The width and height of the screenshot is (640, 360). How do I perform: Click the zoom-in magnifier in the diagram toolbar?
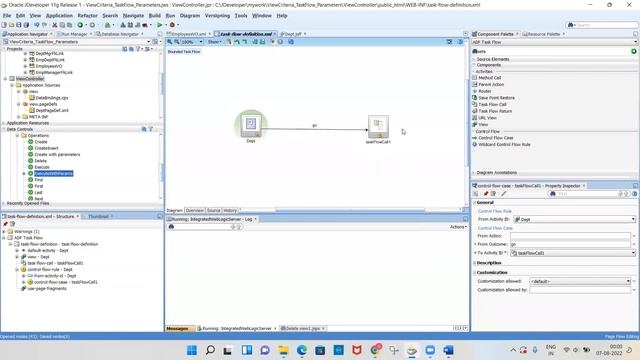pos(170,42)
